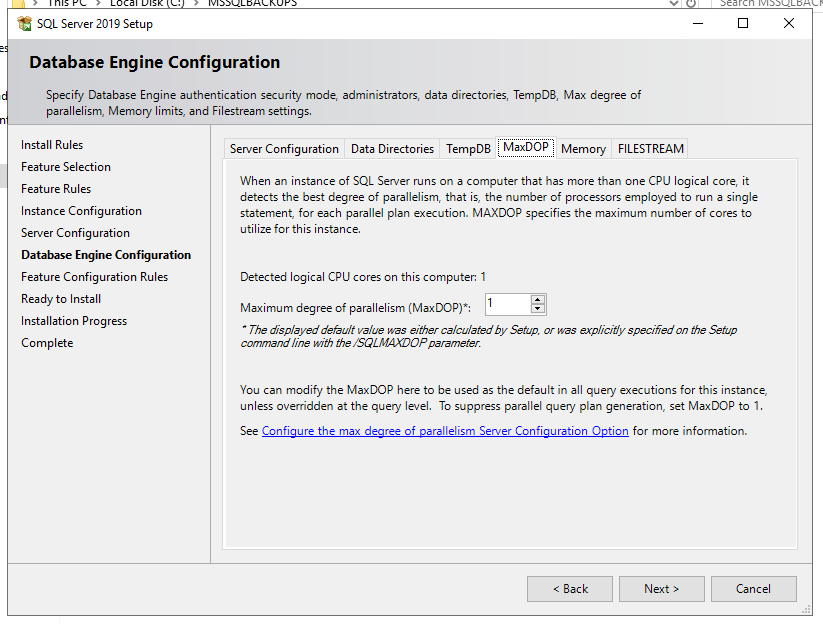This screenshot has width=823, height=624.
Task: Click into the MaxDOP value field
Action: point(508,304)
